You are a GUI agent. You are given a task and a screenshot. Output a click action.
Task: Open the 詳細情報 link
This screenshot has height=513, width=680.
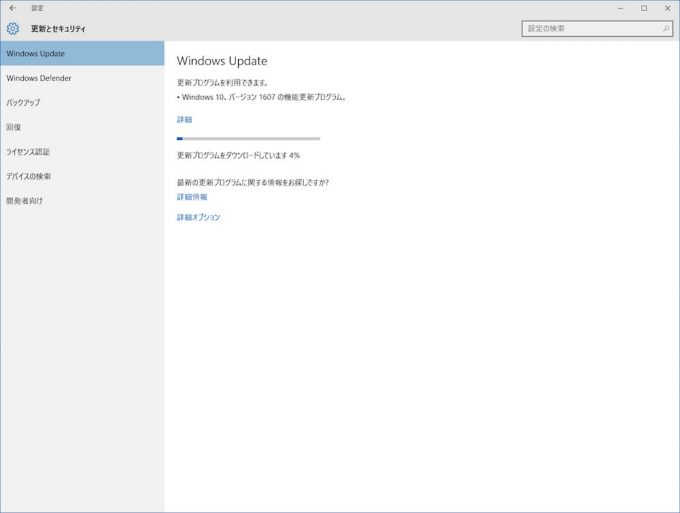pos(192,197)
